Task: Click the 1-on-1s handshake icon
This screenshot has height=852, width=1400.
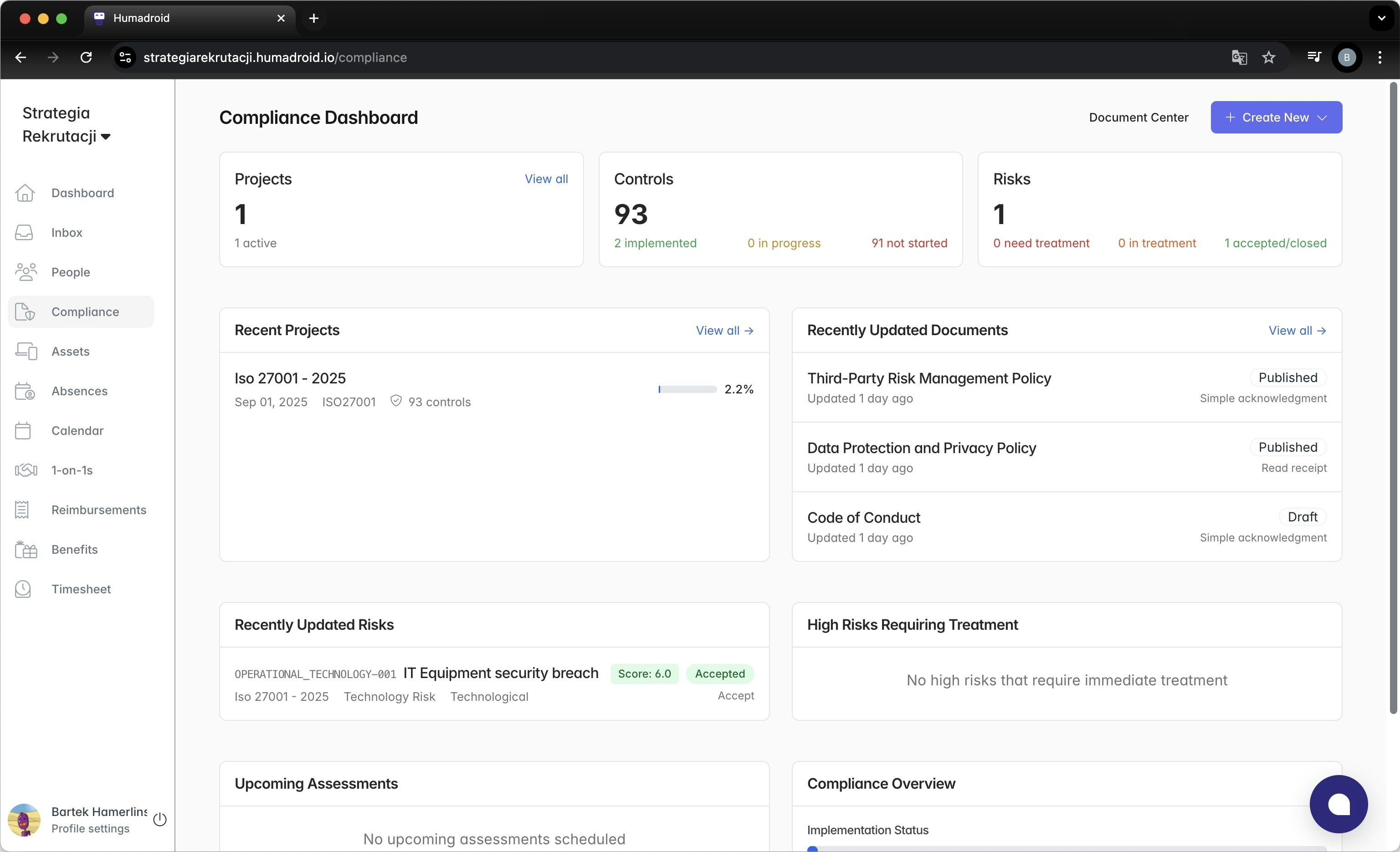Action: click(x=26, y=470)
